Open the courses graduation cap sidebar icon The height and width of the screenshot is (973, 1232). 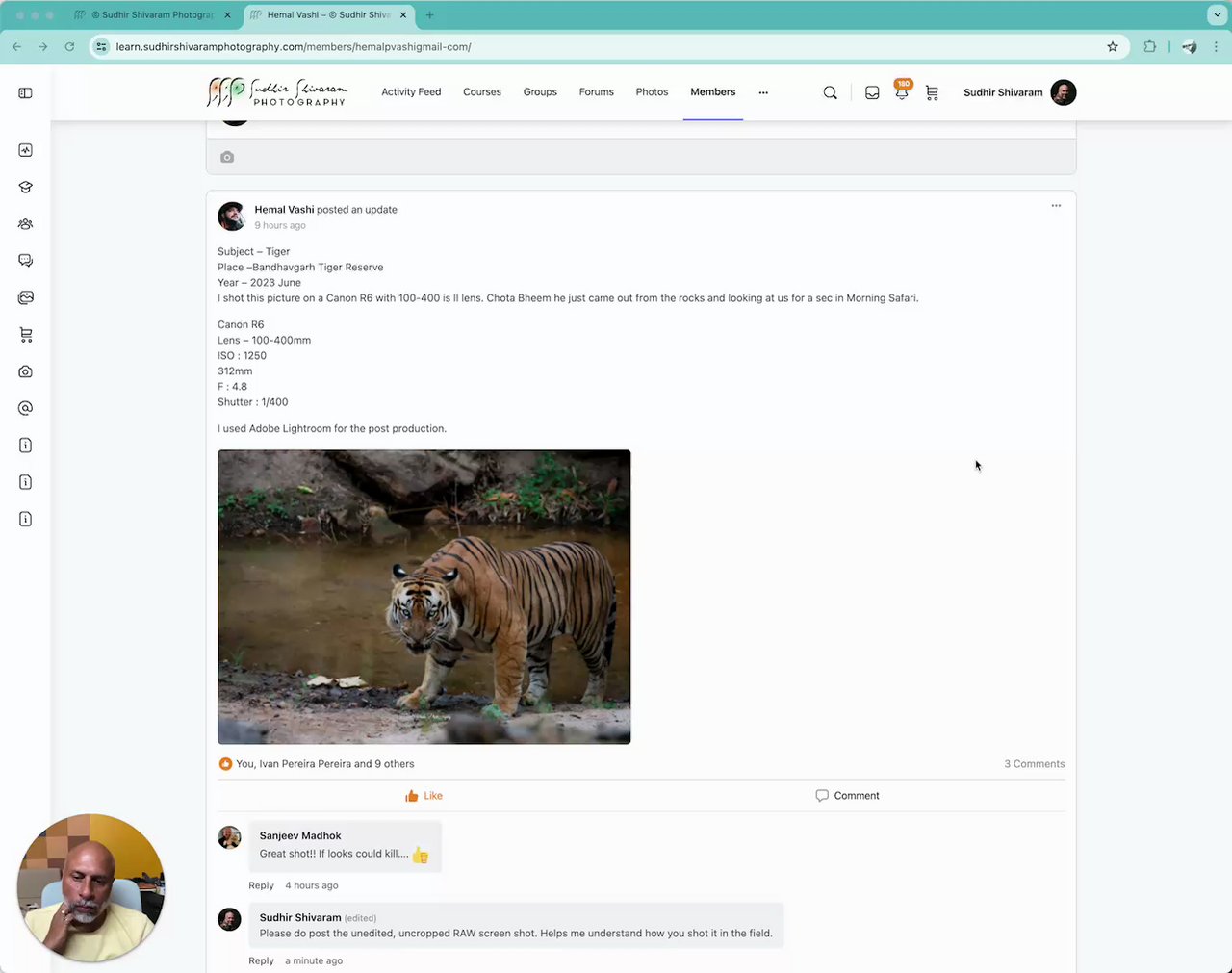(x=26, y=188)
